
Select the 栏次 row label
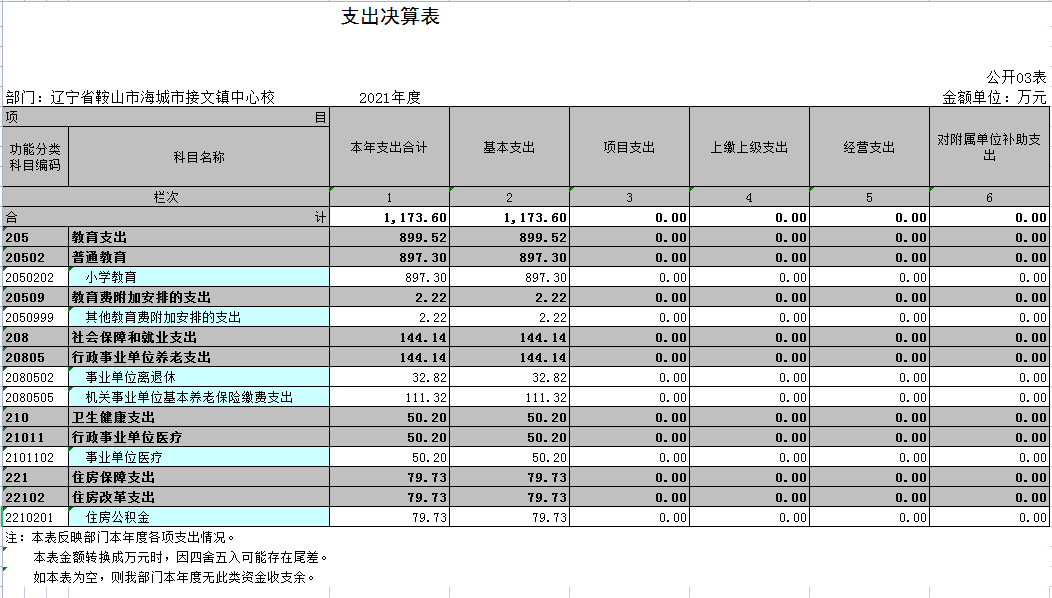tap(166, 197)
